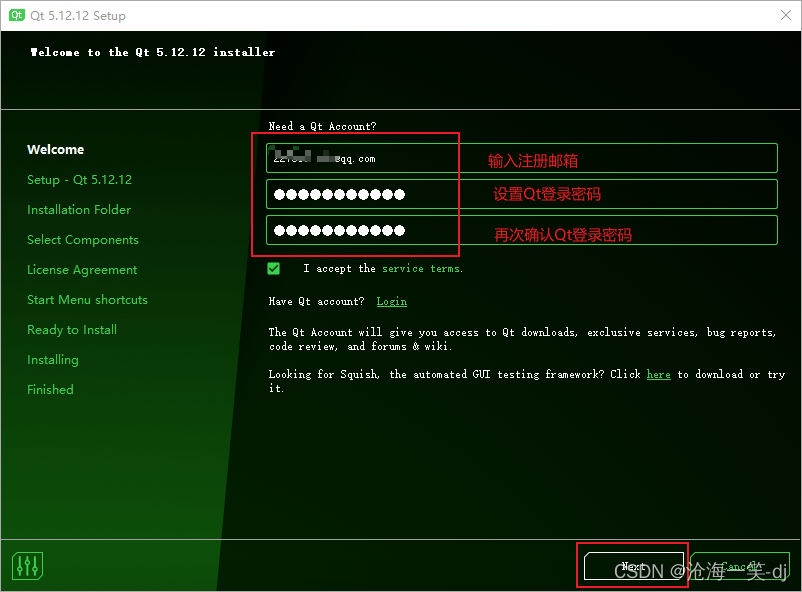Select 'Installation Folder' step
802x592 pixels.
[79, 209]
